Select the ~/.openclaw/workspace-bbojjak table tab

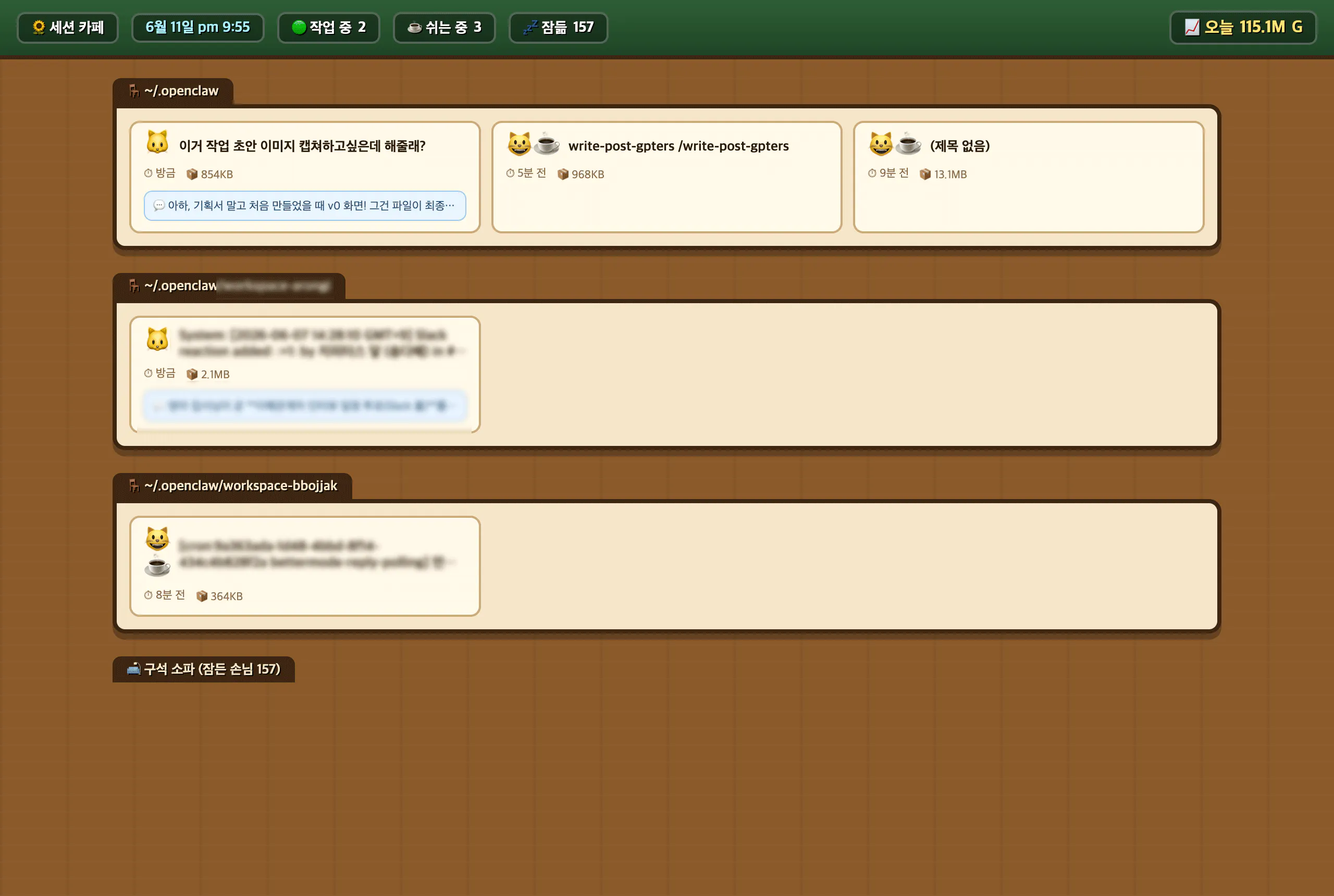pyautogui.click(x=232, y=486)
